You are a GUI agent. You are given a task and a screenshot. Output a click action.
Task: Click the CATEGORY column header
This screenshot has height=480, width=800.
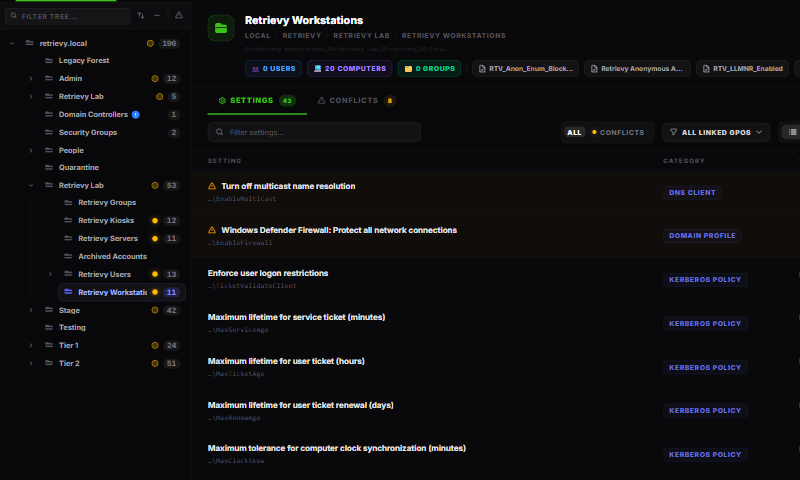click(684, 161)
